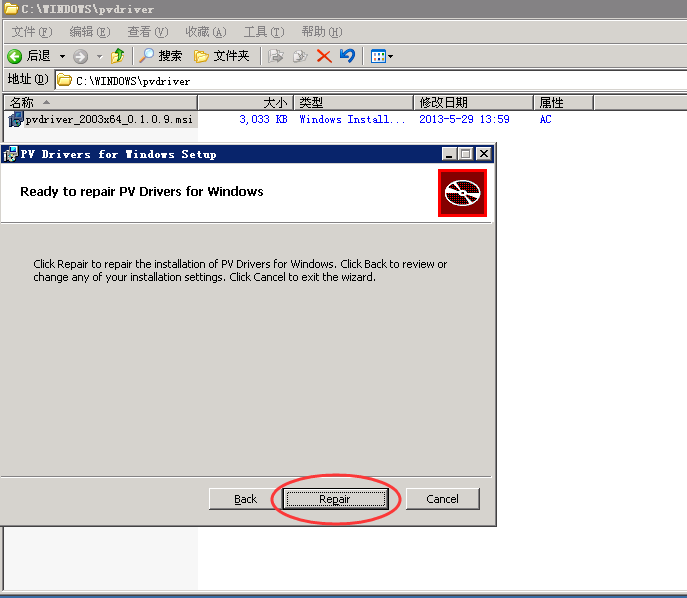Open the 文件(F) menu
Viewport: 687px width, 598px height.
tap(31, 32)
